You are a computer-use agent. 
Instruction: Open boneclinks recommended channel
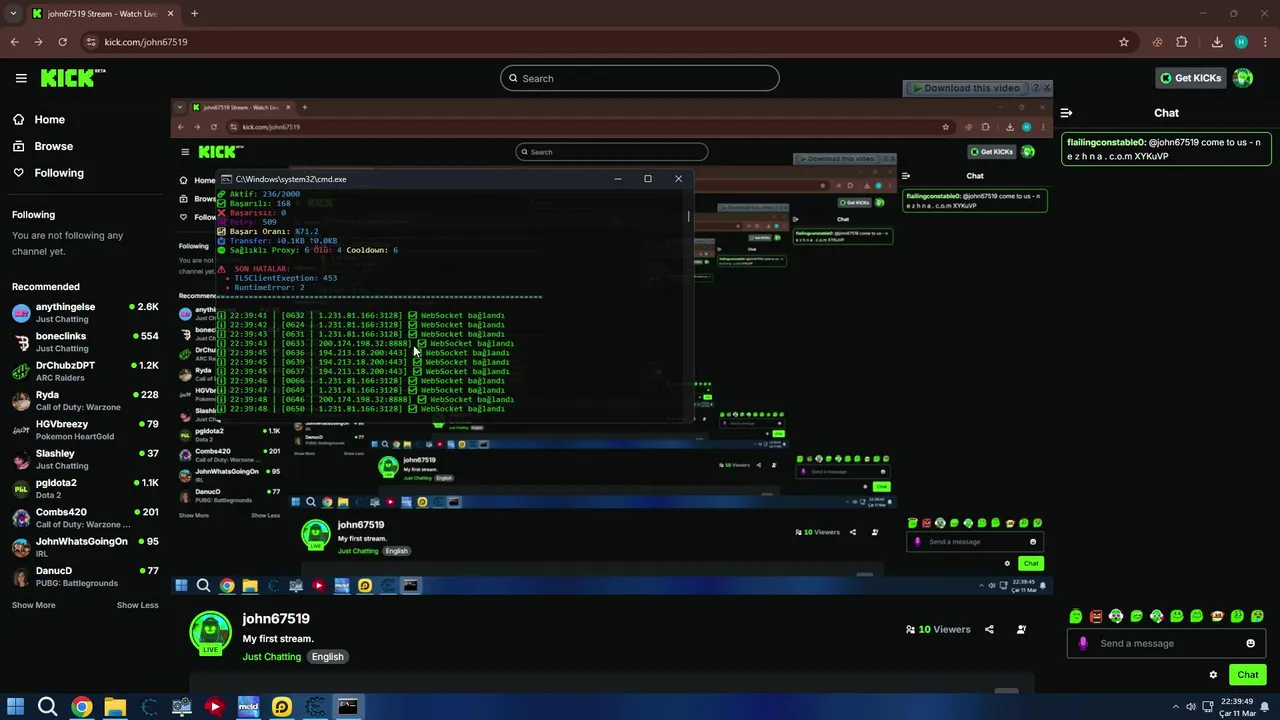tap(85, 342)
